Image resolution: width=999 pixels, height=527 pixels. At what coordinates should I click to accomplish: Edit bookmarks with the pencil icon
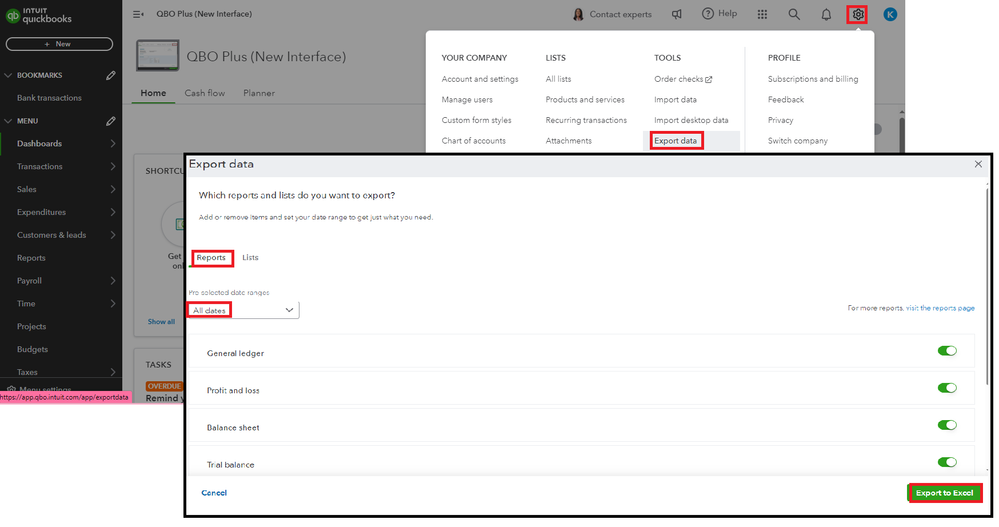point(111,75)
